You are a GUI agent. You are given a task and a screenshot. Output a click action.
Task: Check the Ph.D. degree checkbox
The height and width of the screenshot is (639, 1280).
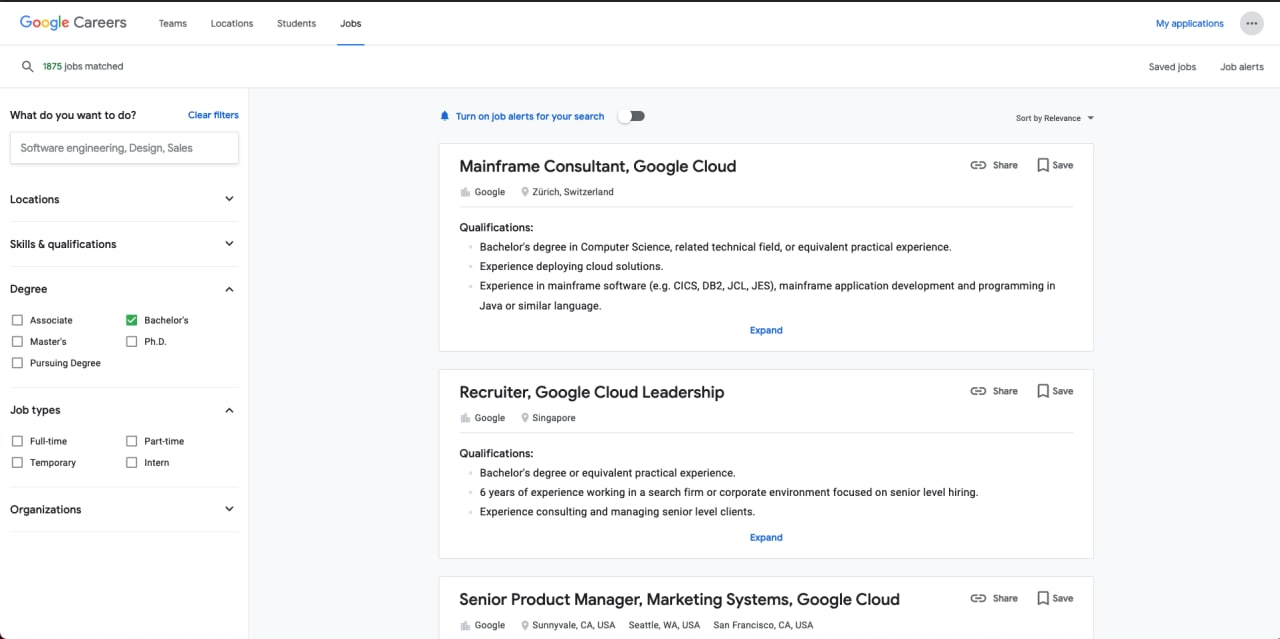[132, 341]
